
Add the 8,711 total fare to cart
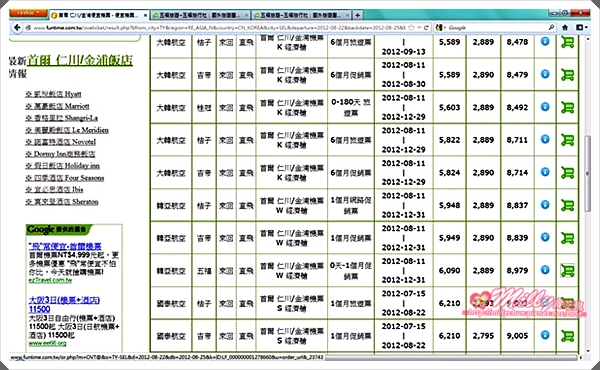pyautogui.click(x=567, y=140)
